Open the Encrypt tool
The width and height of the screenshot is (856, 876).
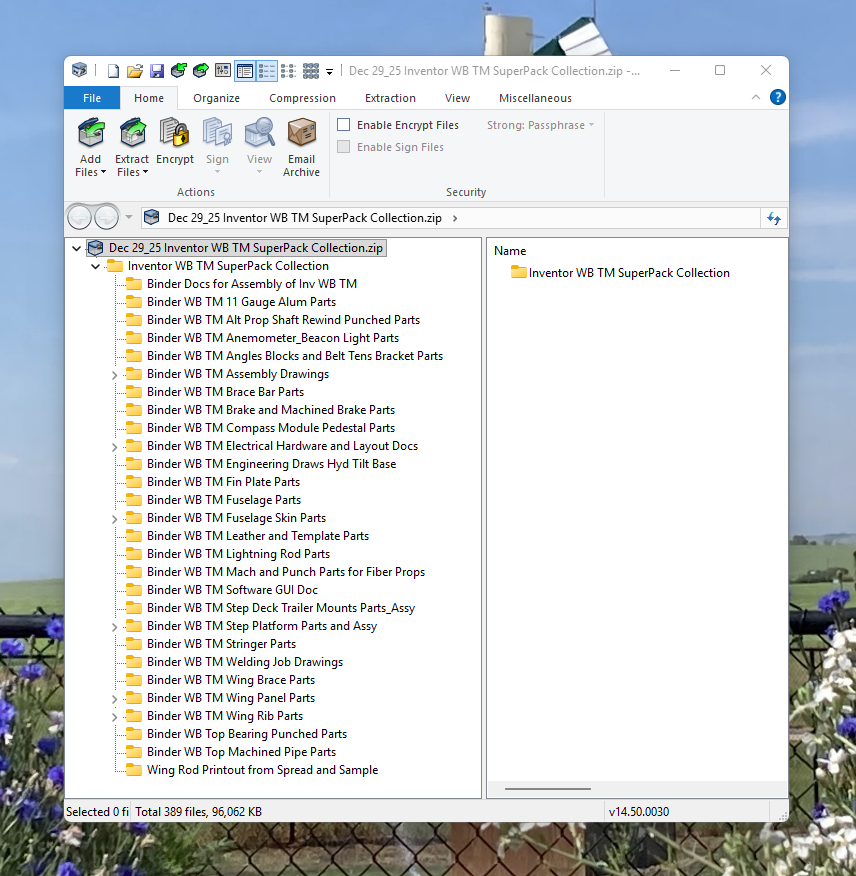coord(175,140)
